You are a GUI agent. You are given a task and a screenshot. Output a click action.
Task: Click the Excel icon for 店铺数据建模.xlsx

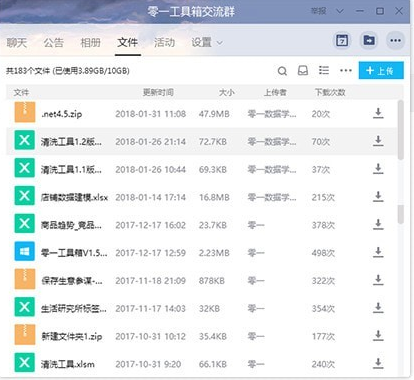tap(25, 196)
